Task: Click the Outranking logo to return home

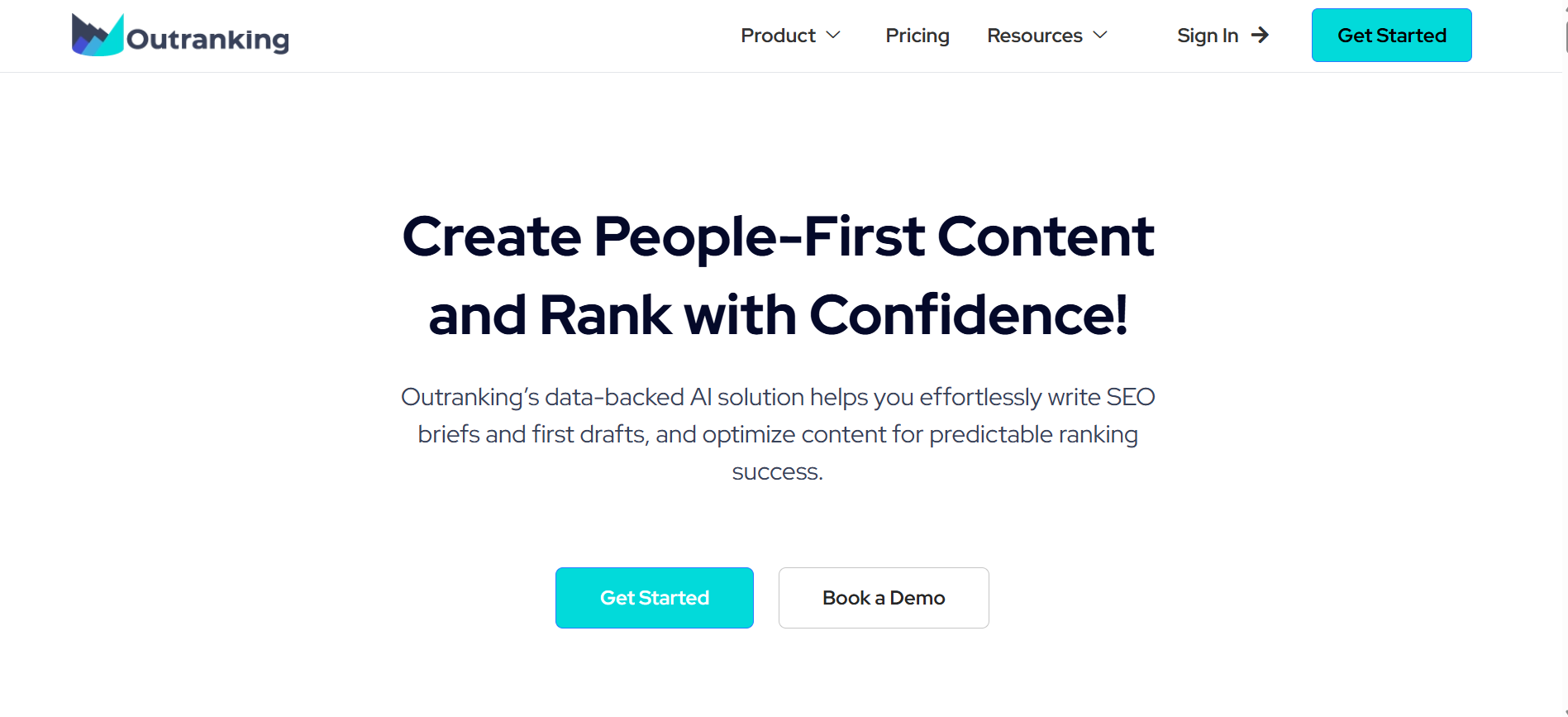Action: click(x=179, y=35)
